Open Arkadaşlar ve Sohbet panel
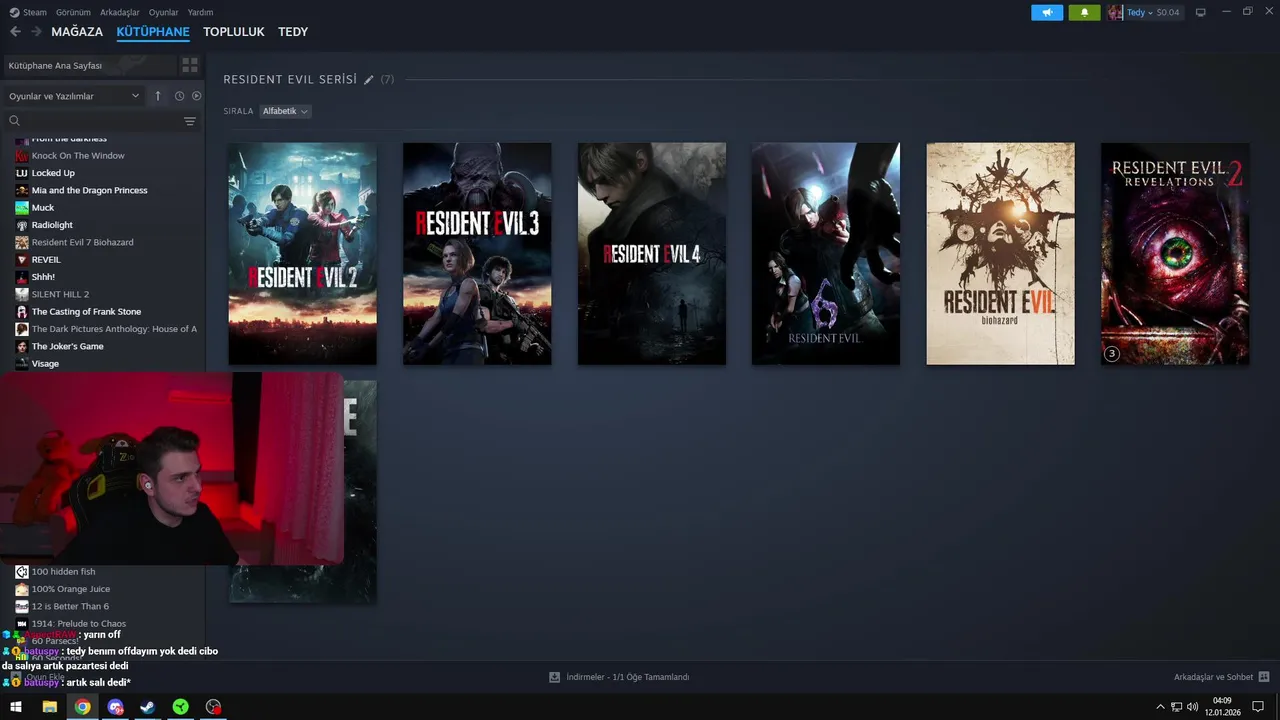The image size is (1280, 720). coord(1213,677)
